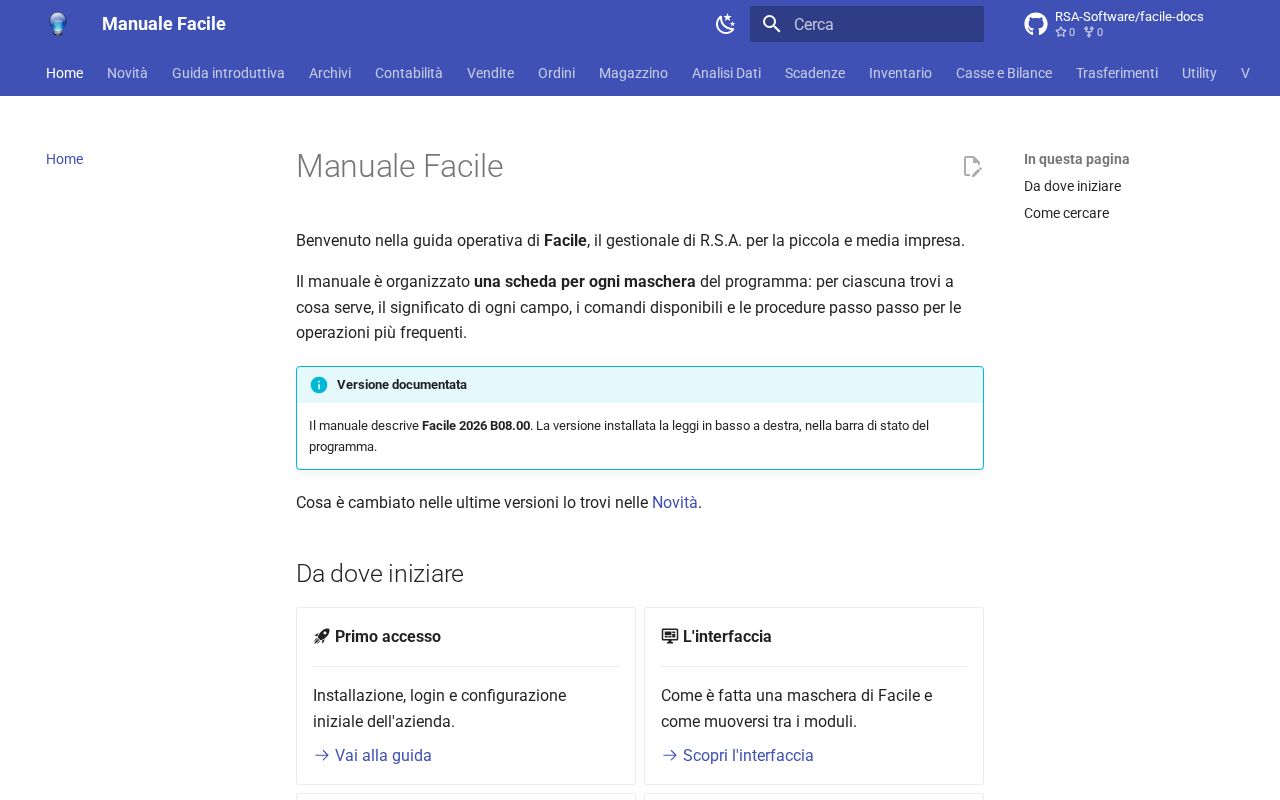Viewport: 1280px width, 800px height.
Task: Go to the Scadenze tab
Action: click(x=815, y=73)
